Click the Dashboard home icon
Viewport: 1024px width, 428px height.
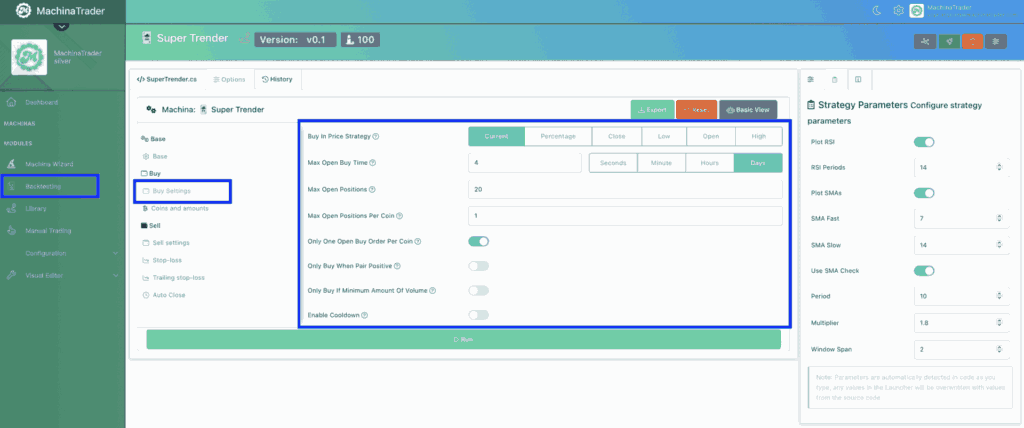(11, 103)
